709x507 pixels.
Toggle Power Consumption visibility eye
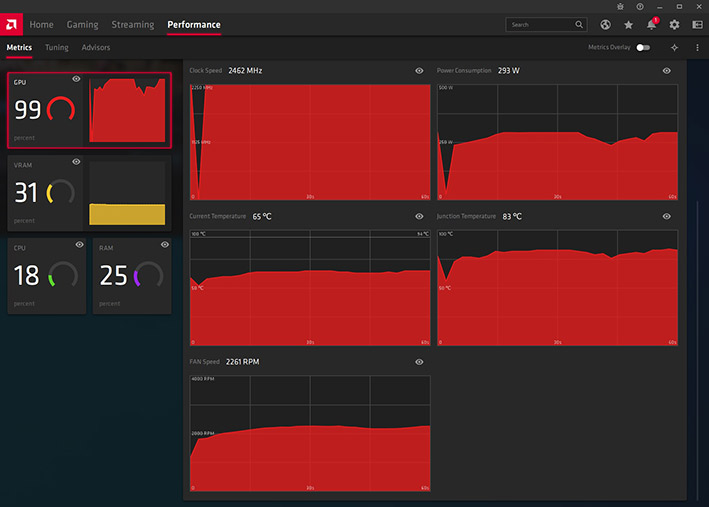click(666, 71)
